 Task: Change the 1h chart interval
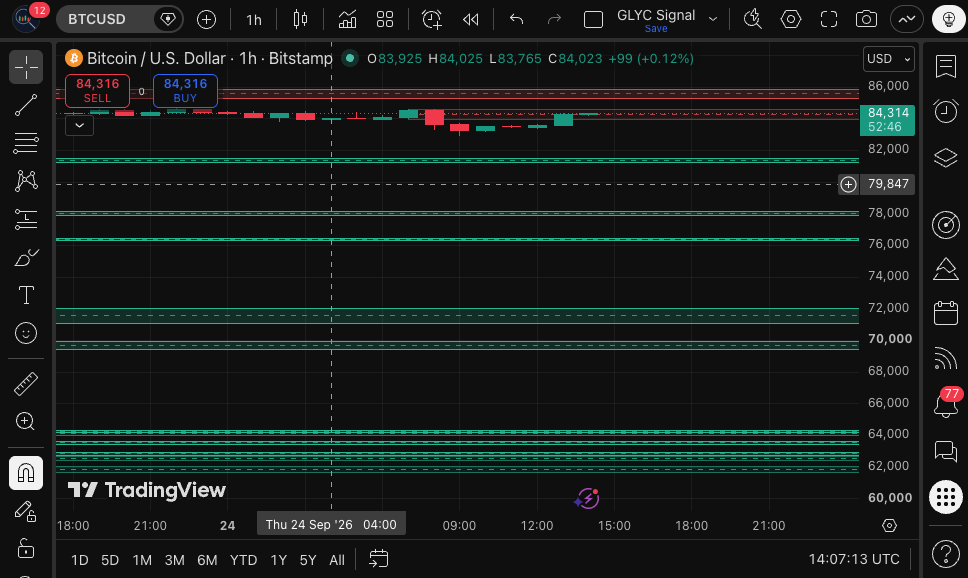254,20
